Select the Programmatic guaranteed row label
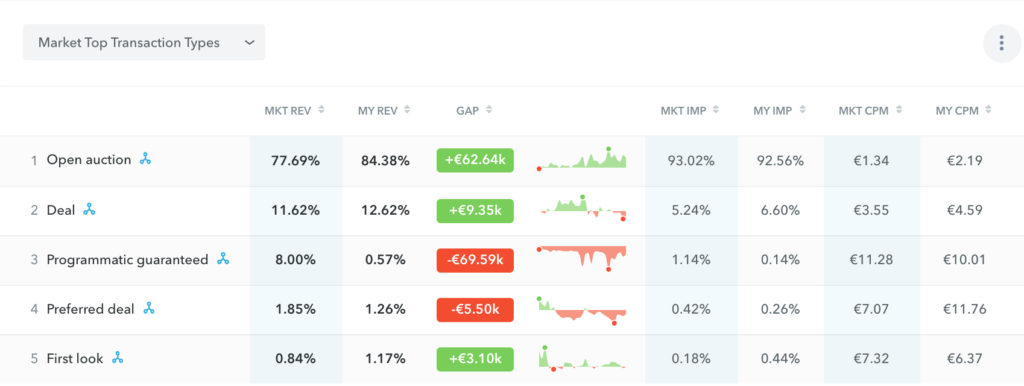The image size is (1024, 386). (x=127, y=260)
